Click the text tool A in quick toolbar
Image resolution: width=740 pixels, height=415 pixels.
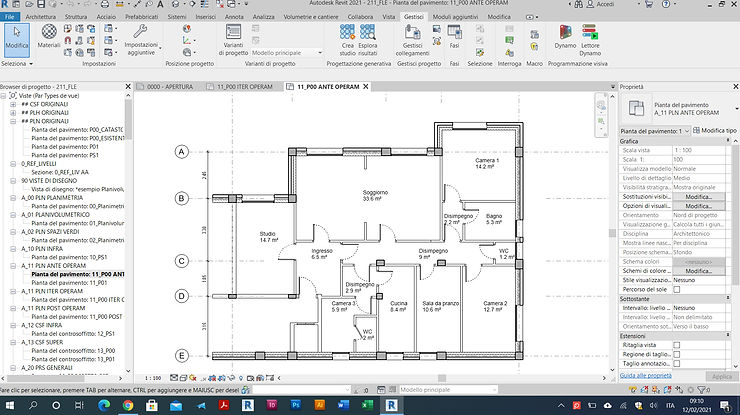coord(160,4)
